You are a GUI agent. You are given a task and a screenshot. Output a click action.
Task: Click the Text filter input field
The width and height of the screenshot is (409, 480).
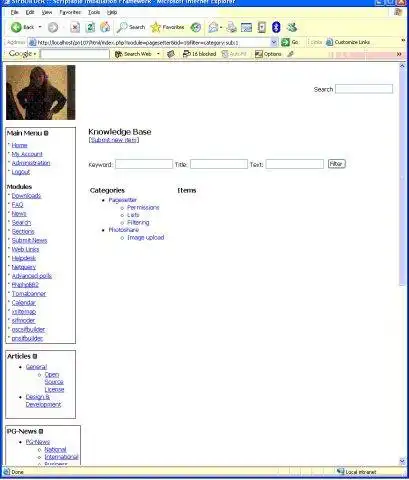[295, 164]
